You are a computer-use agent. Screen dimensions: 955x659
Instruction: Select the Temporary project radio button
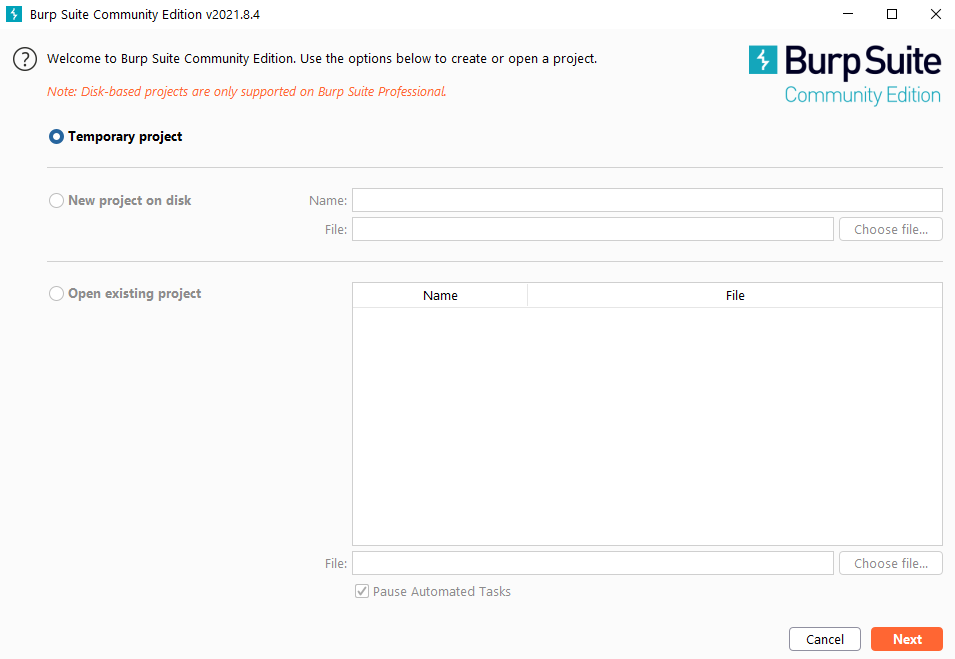[x=57, y=137]
